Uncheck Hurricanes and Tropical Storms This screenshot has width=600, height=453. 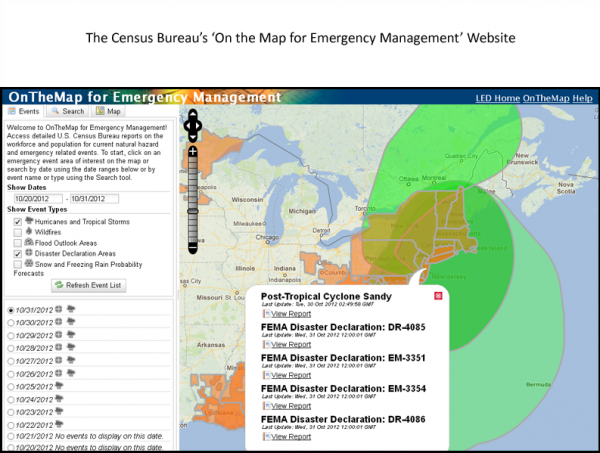[18, 222]
